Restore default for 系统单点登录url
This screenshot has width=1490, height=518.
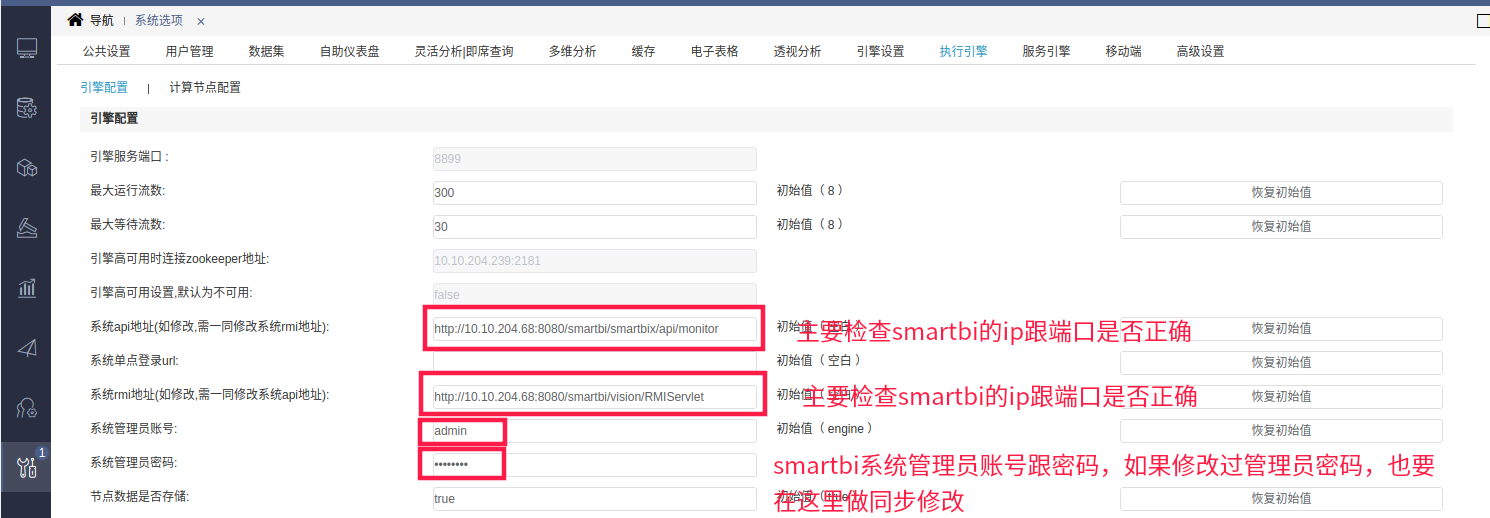click(1281, 362)
